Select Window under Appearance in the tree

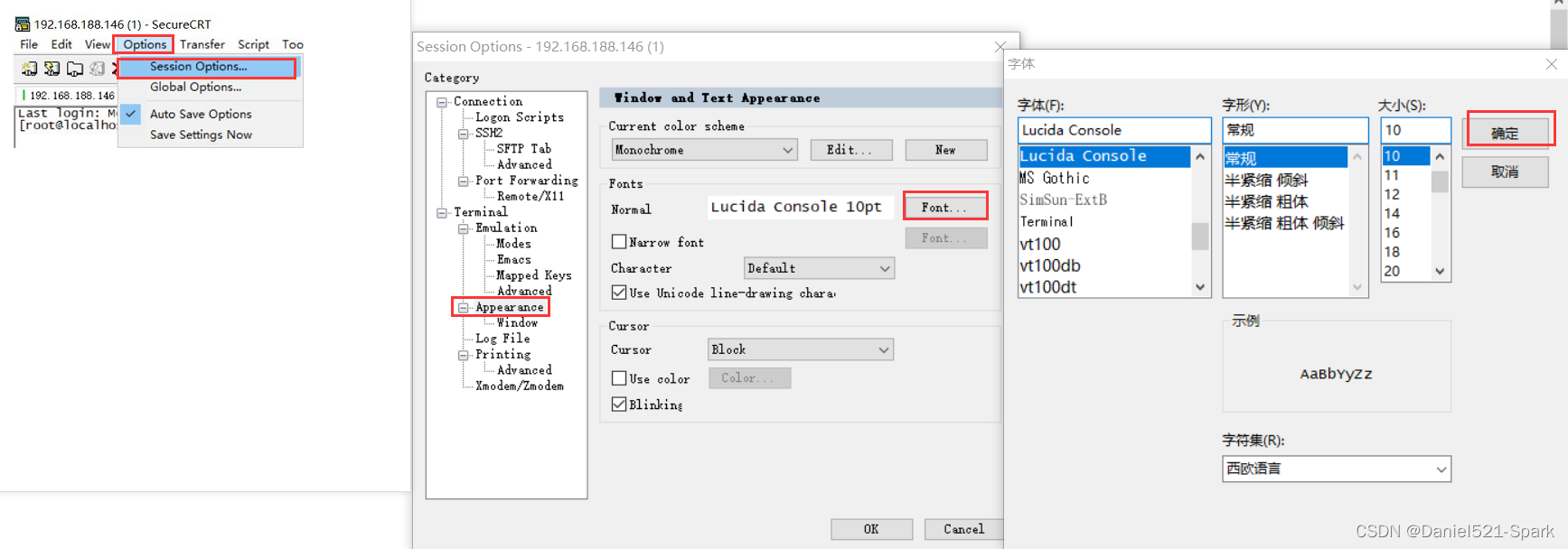point(517,323)
